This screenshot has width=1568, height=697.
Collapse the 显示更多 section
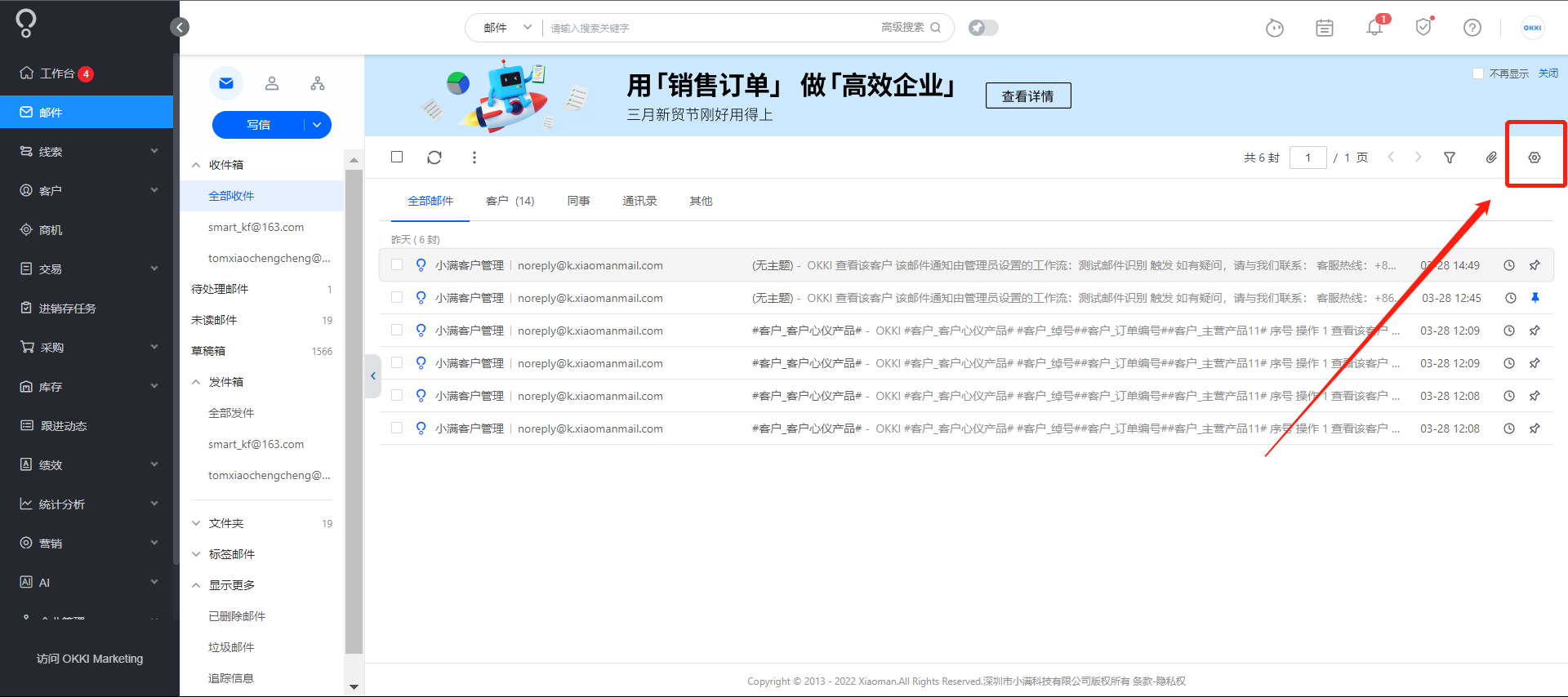196,585
